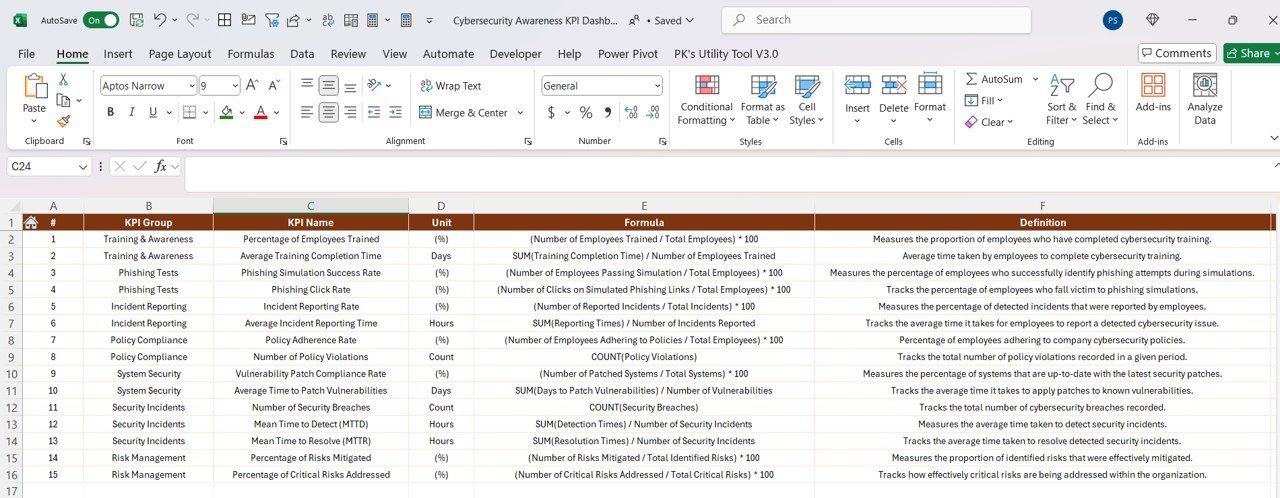Click the Copy icon in Clipboard
This screenshot has width=1280, height=498.
pyautogui.click(x=63, y=100)
